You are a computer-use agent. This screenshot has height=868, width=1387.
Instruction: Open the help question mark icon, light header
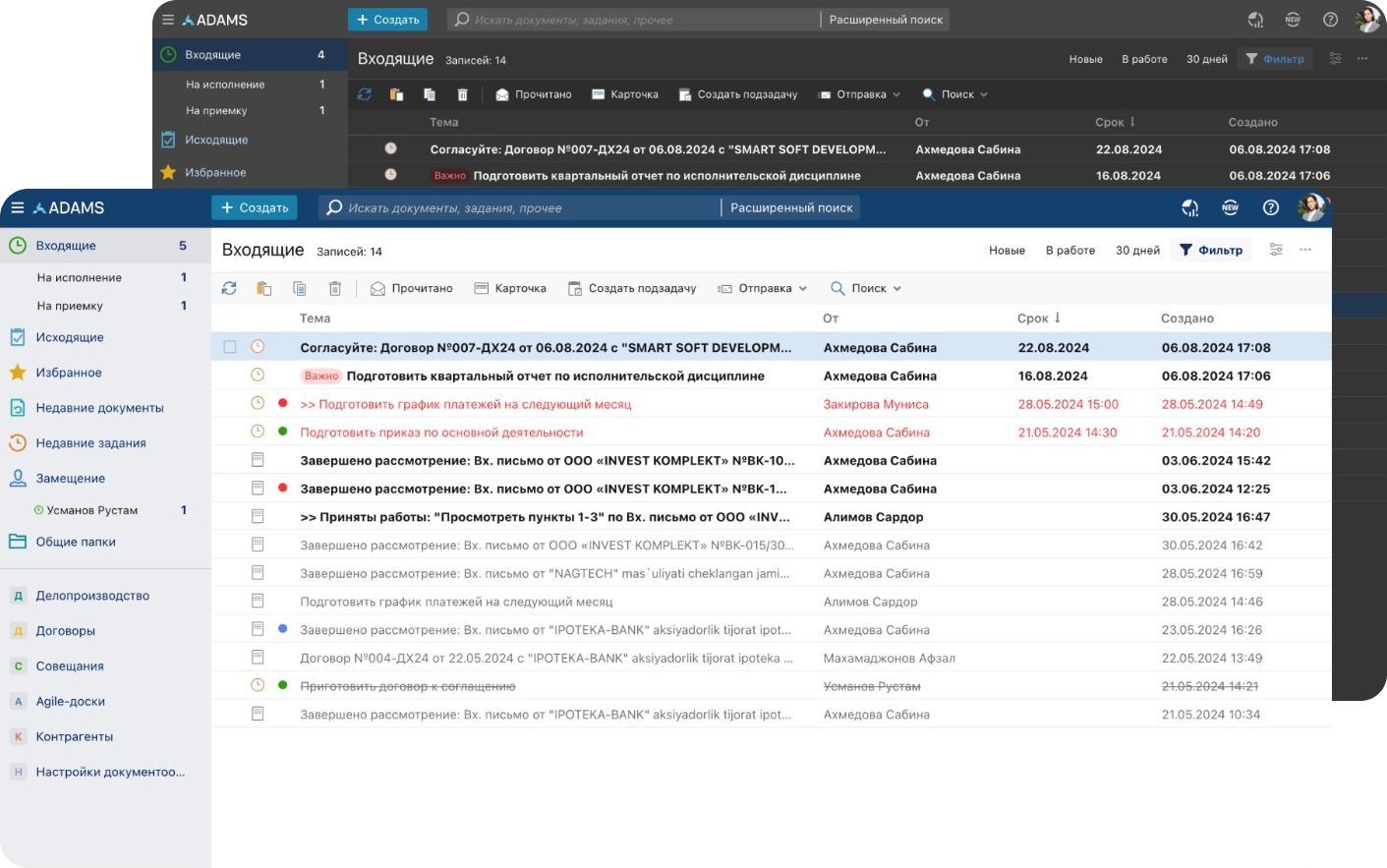[1271, 207]
